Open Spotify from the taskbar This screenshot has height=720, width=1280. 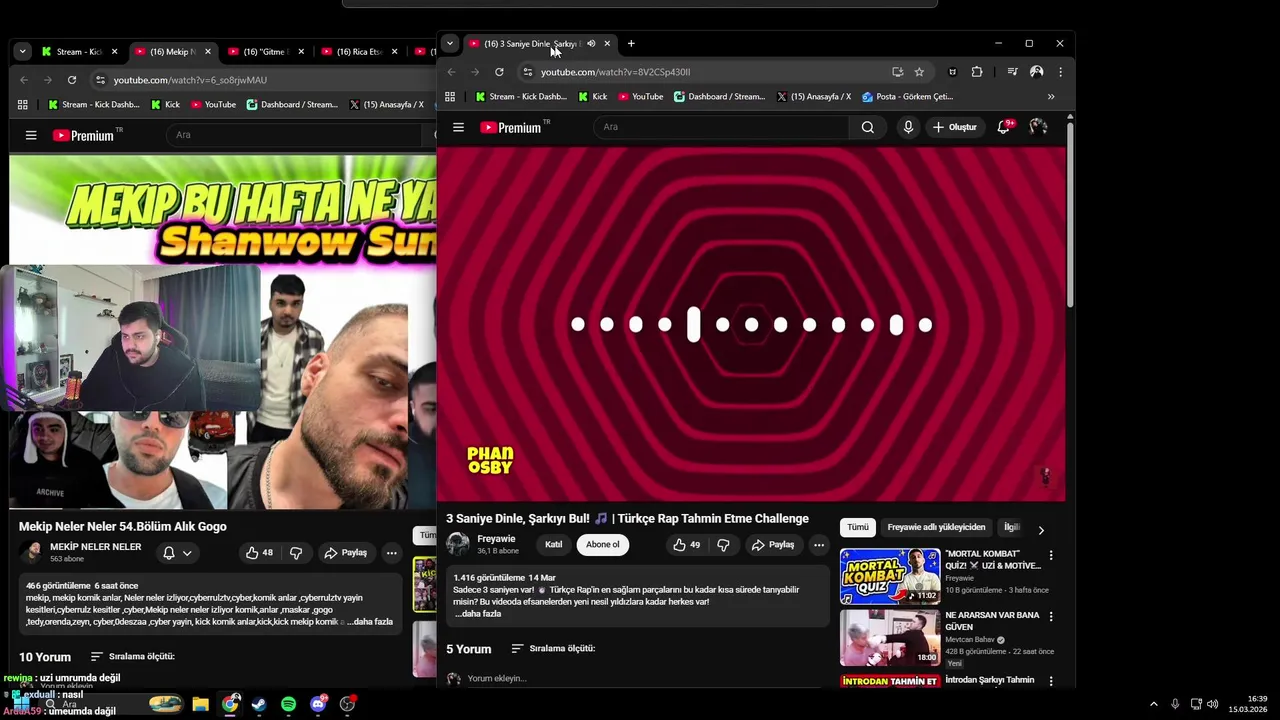pyautogui.click(x=288, y=704)
